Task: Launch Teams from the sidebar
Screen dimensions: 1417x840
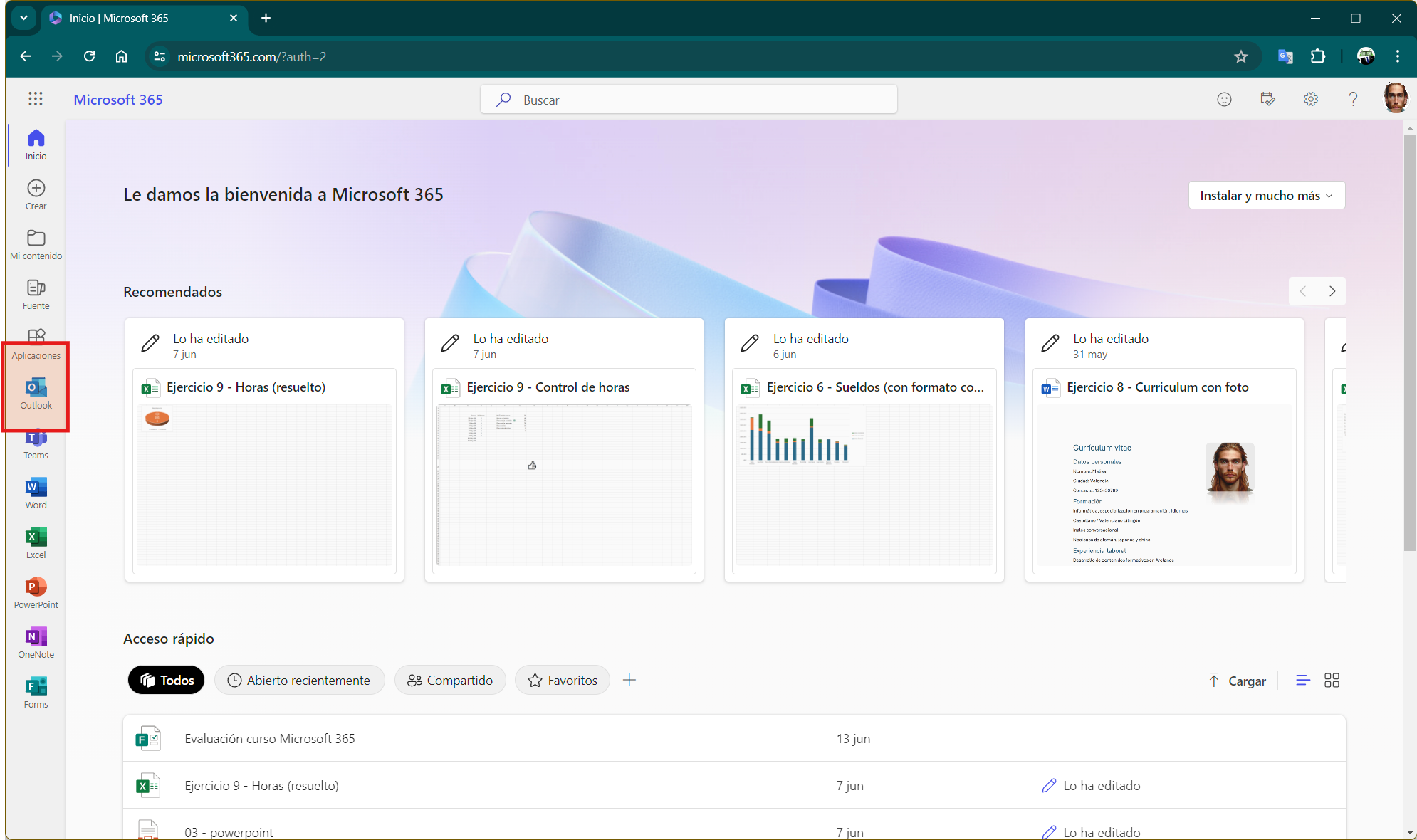Action: pyautogui.click(x=36, y=446)
